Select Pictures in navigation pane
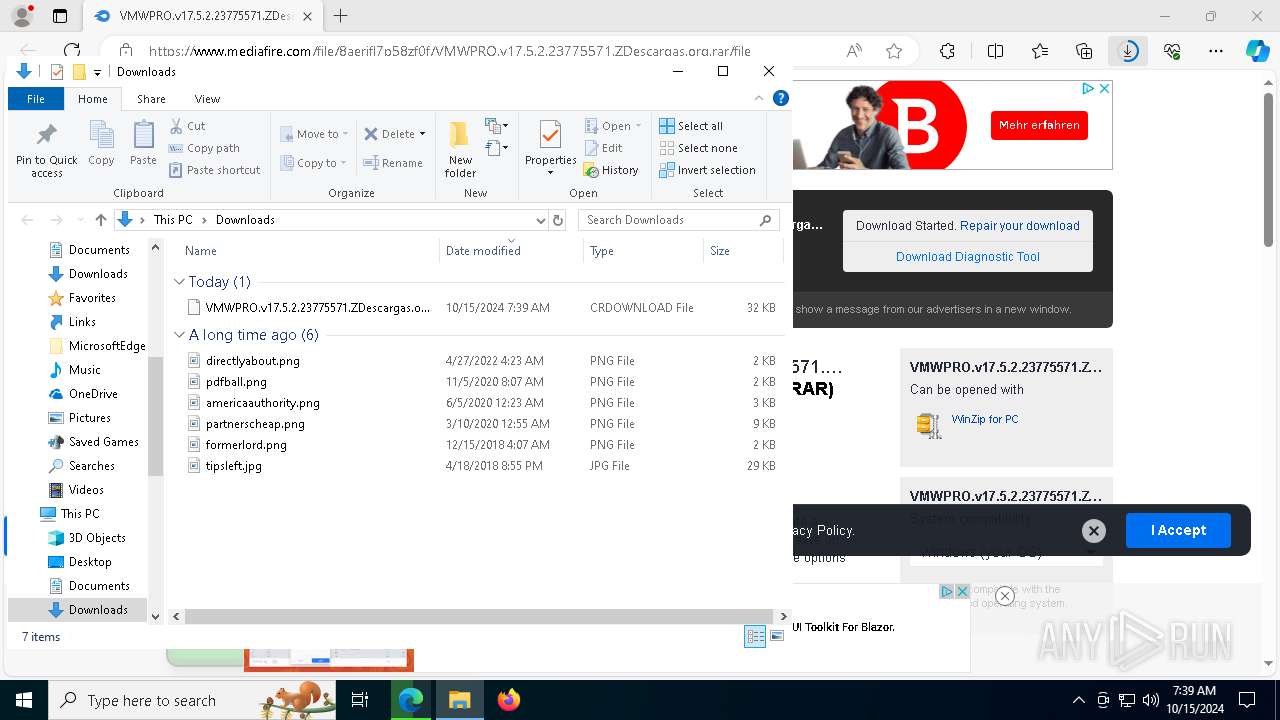 [89, 418]
